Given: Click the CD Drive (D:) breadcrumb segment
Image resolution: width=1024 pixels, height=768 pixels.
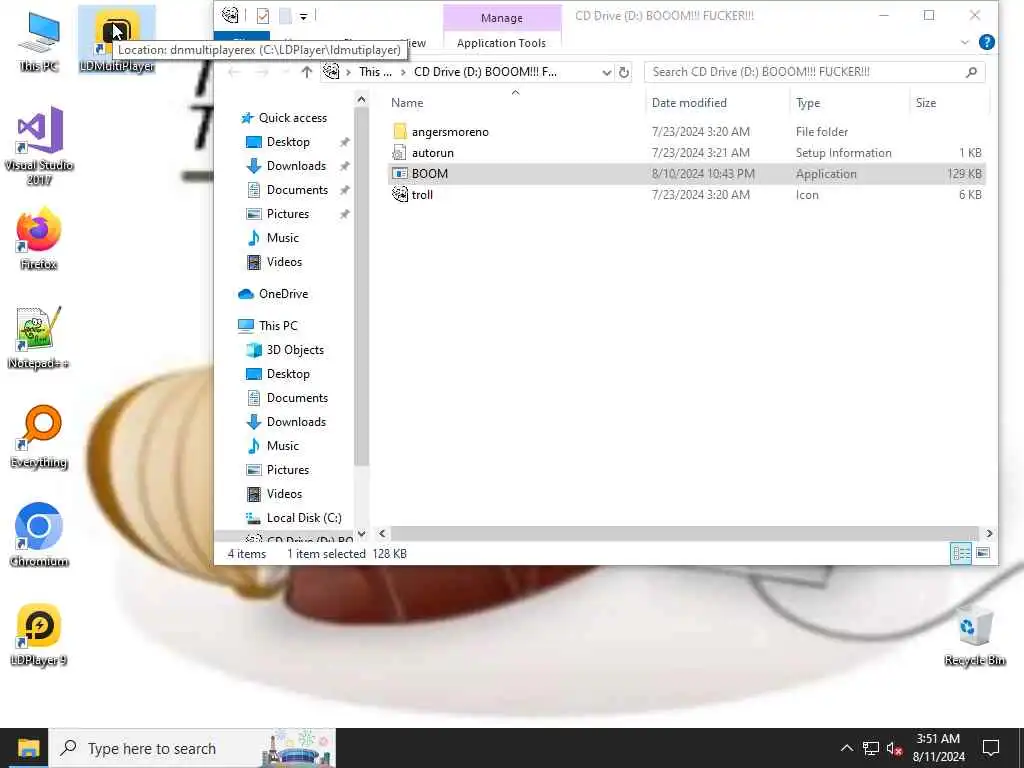Looking at the screenshot, I should coord(485,72).
